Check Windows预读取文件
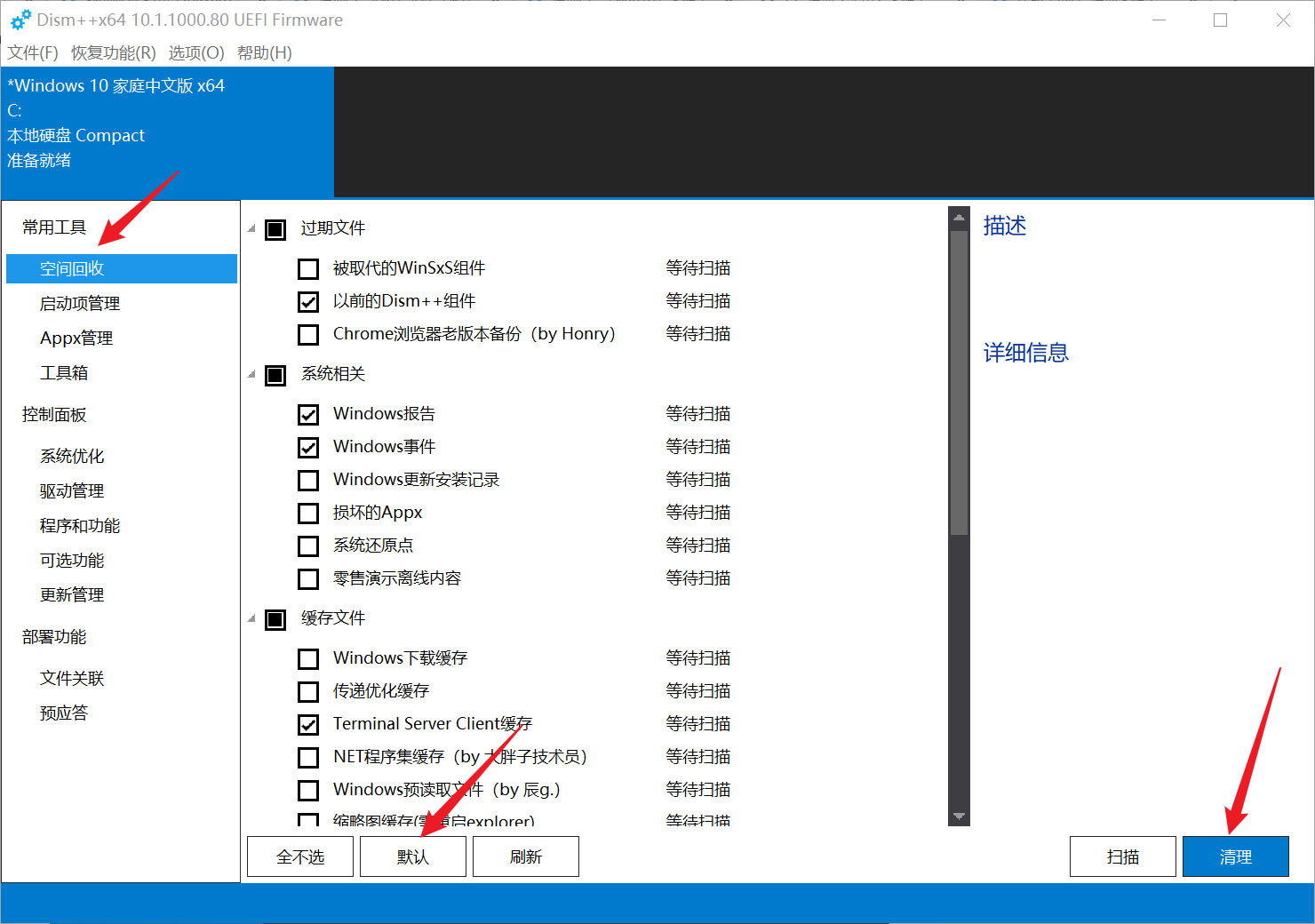This screenshot has width=1315, height=924. point(308,791)
